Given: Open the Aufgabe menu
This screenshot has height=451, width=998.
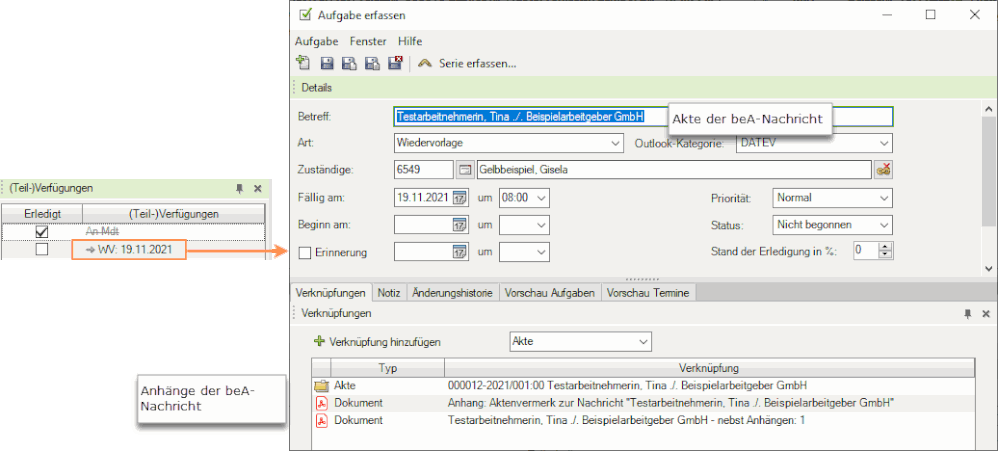Looking at the screenshot, I should pyautogui.click(x=316, y=41).
